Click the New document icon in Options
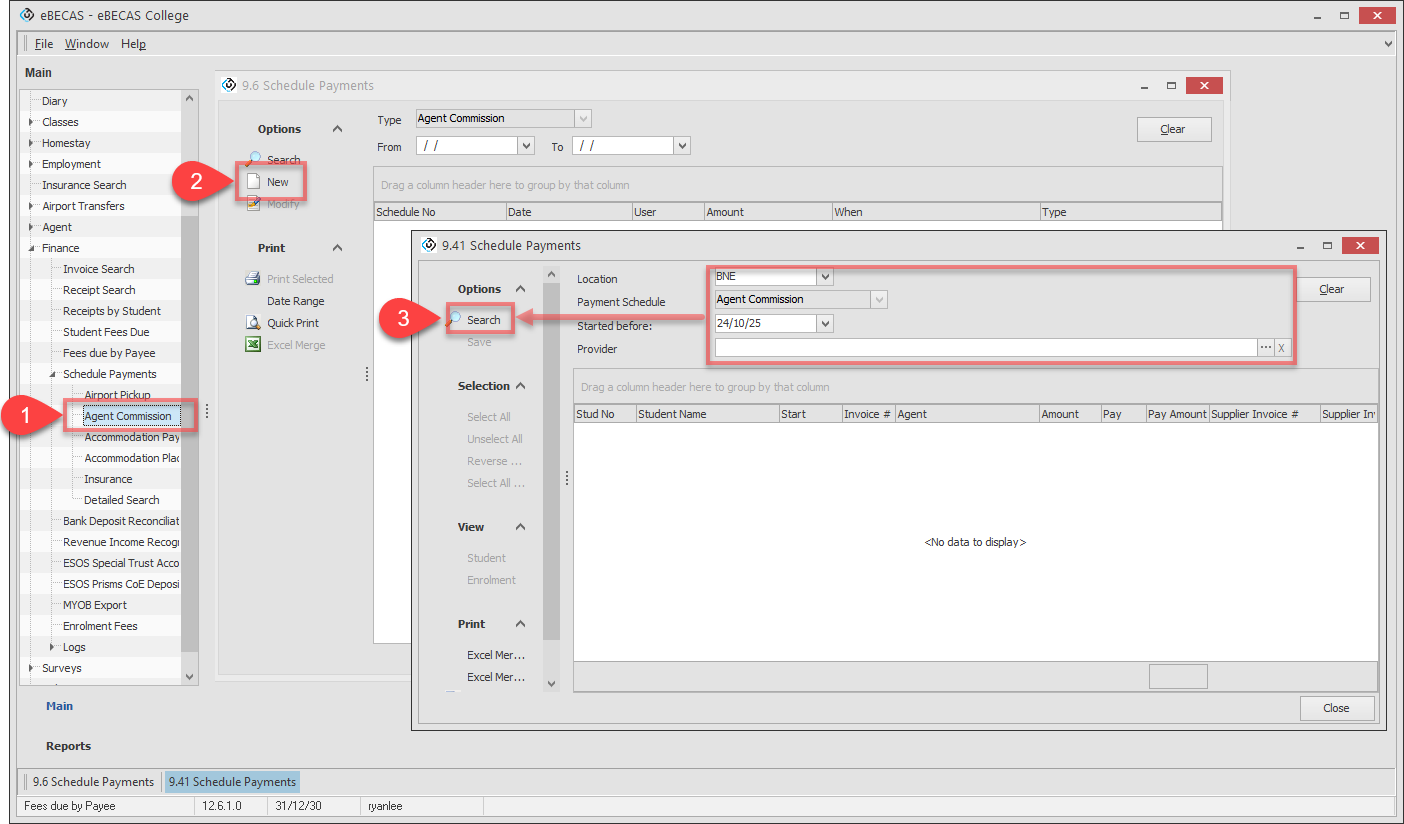 pyautogui.click(x=254, y=182)
